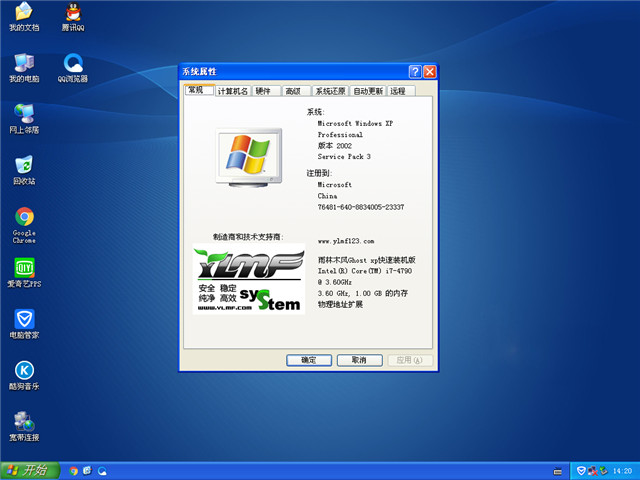Click the taskbar clock 14:20

click(622, 471)
